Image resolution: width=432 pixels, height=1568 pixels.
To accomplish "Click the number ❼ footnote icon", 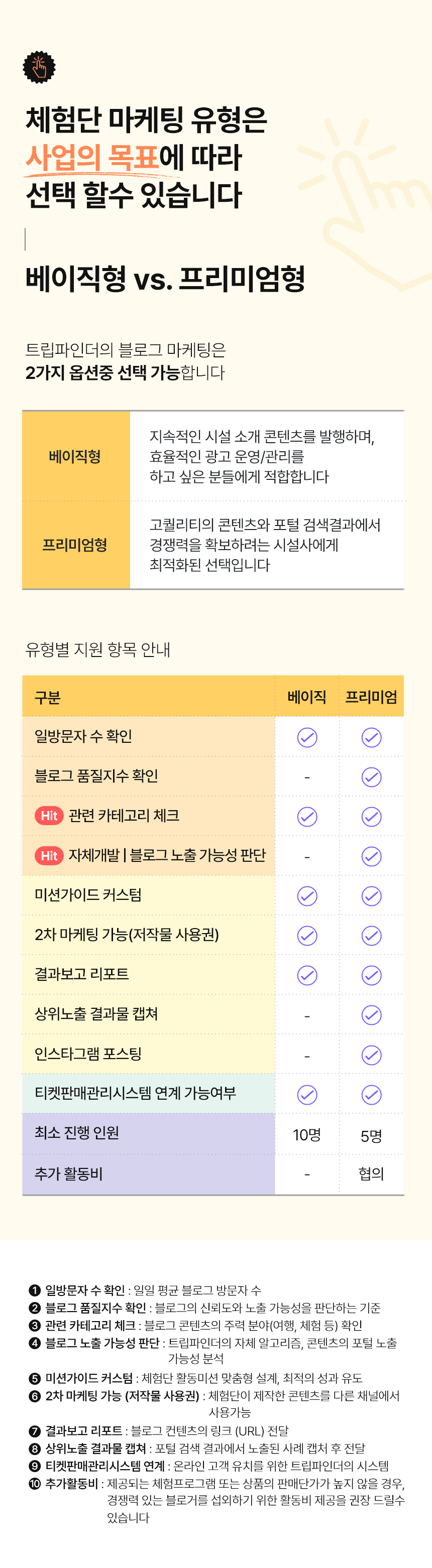I will [x=35, y=1430].
